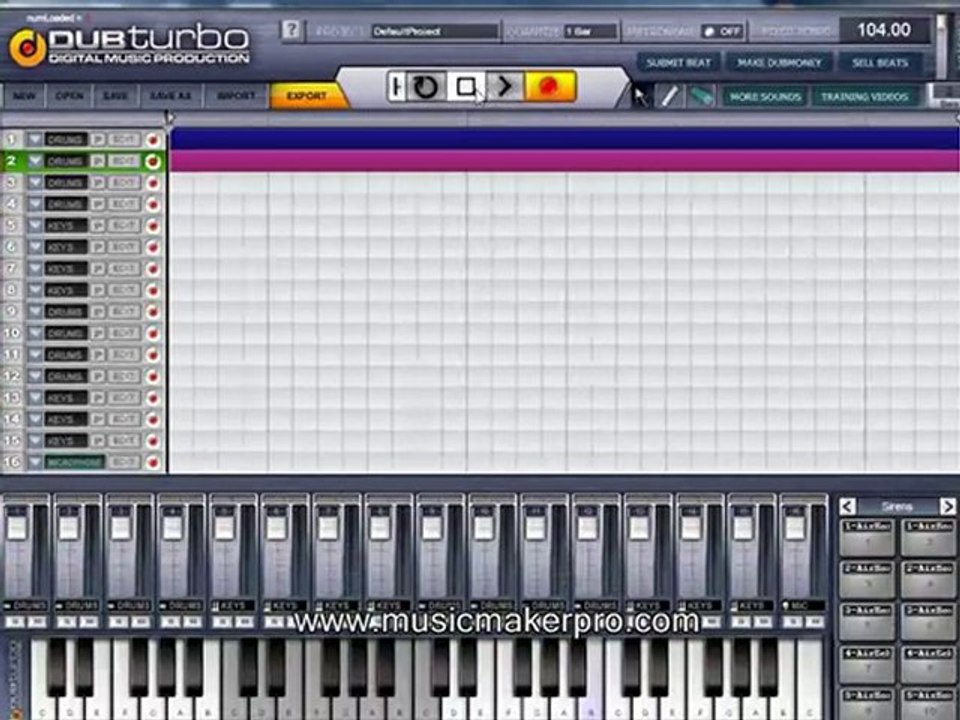Screen dimensions: 960x720
Task: Click the MAKE DUBMONEY button
Action: point(779,63)
